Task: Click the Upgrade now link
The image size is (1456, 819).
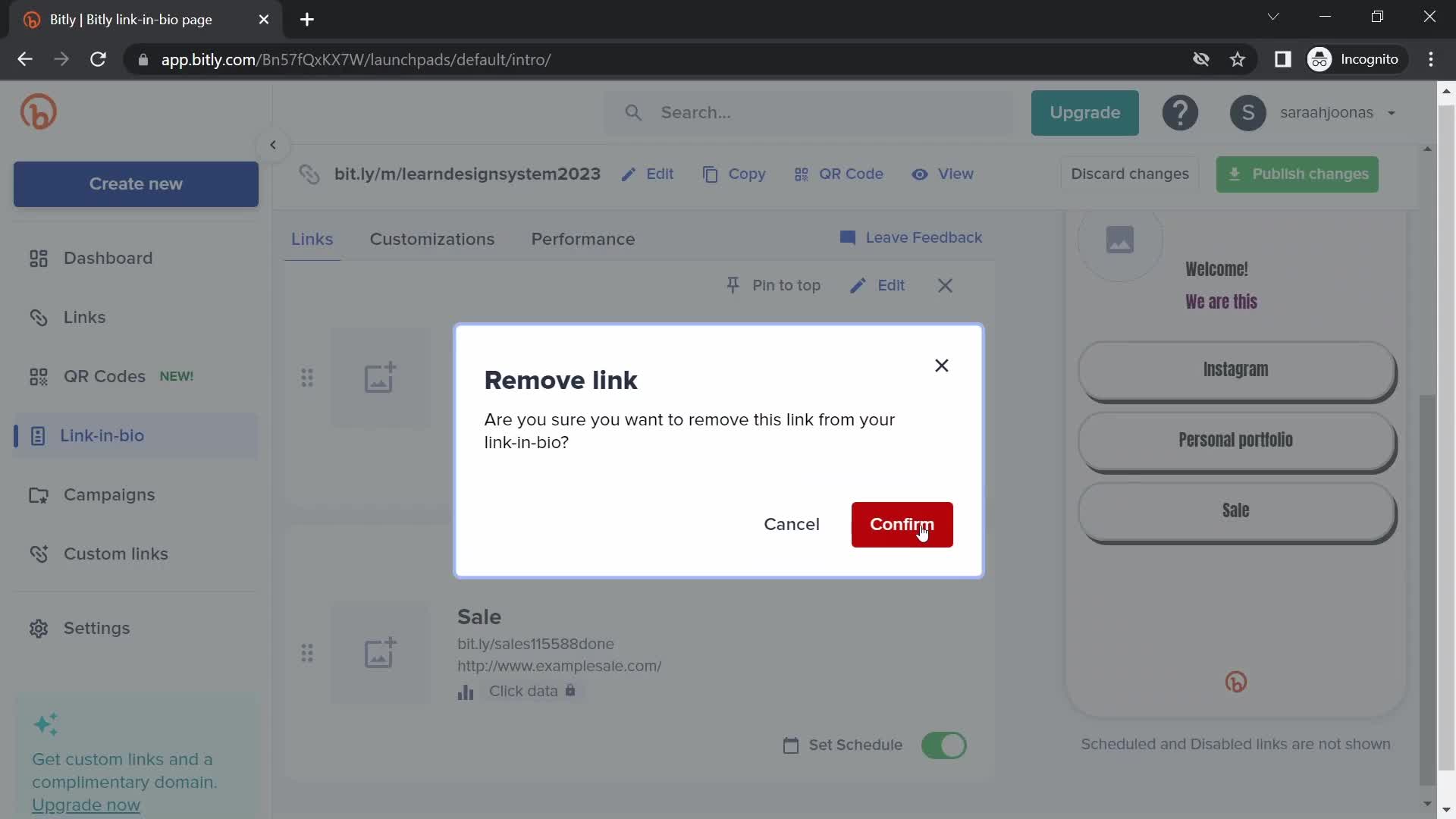Action: point(85,804)
